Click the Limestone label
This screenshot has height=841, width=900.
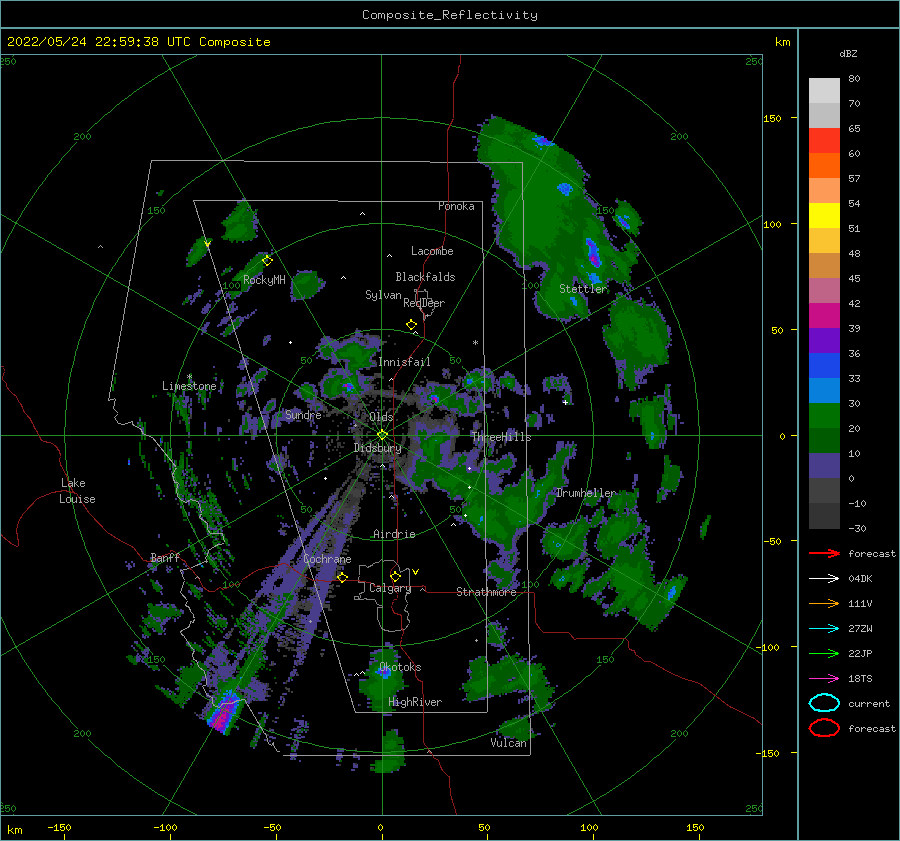(x=189, y=386)
